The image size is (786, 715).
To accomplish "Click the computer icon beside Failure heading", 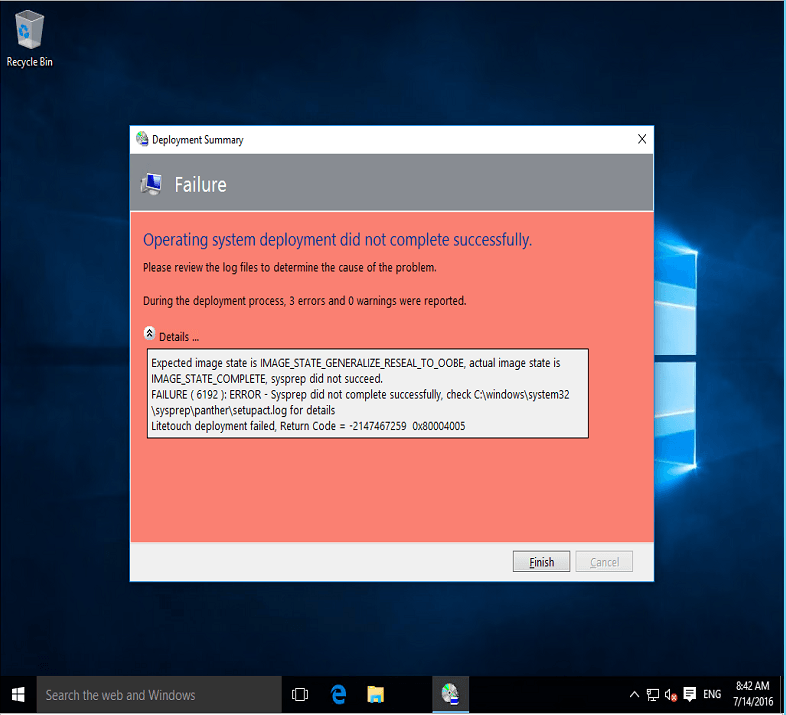I will (x=151, y=184).
